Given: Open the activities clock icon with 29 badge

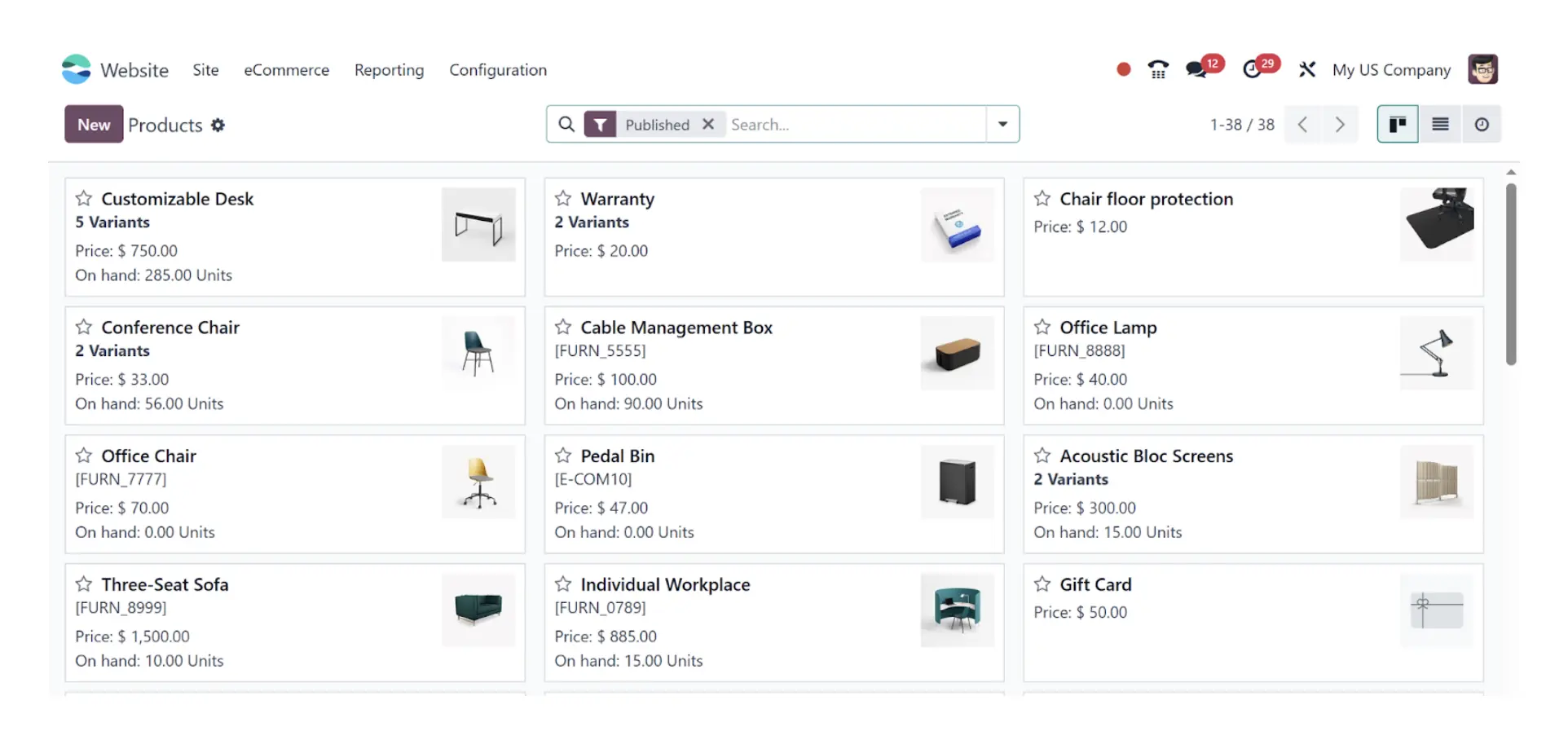Looking at the screenshot, I should (1253, 70).
